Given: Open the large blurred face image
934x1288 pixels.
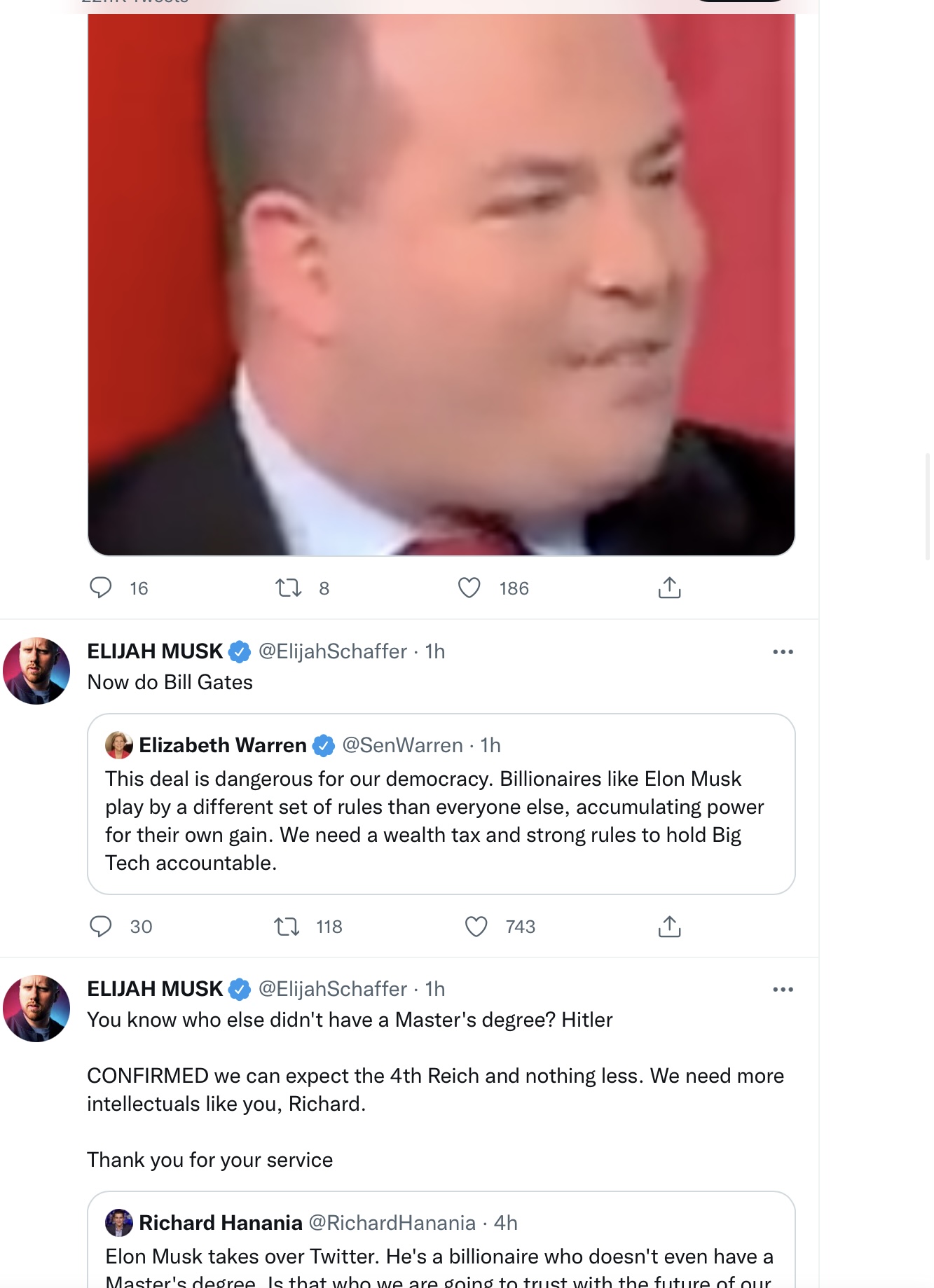Looking at the screenshot, I should click(441, 284).
